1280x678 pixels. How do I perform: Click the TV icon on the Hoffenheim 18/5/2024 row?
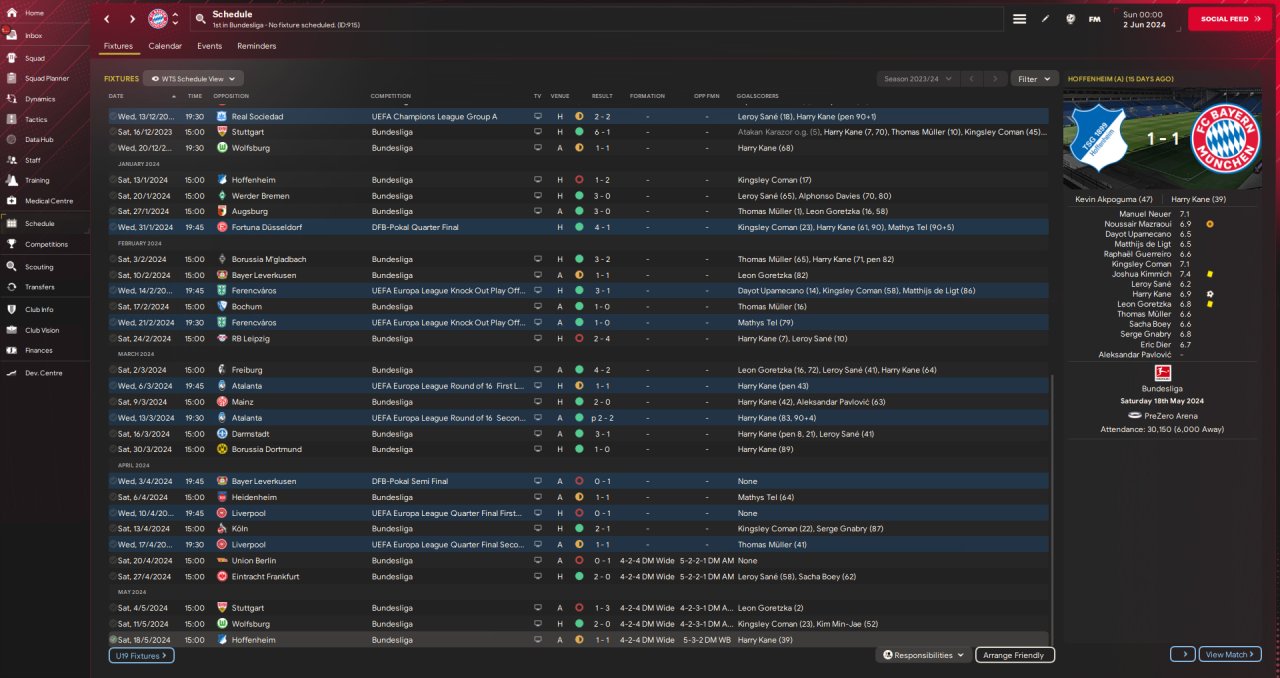click(x=537, y=640)
